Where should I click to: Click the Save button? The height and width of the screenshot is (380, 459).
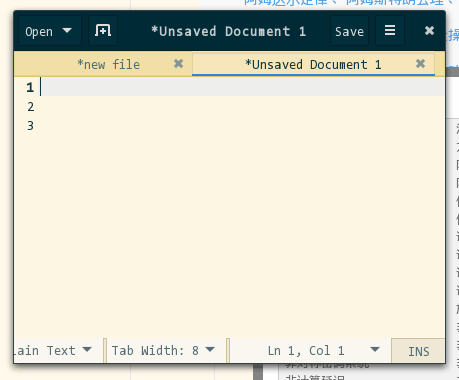click(349, 31)
